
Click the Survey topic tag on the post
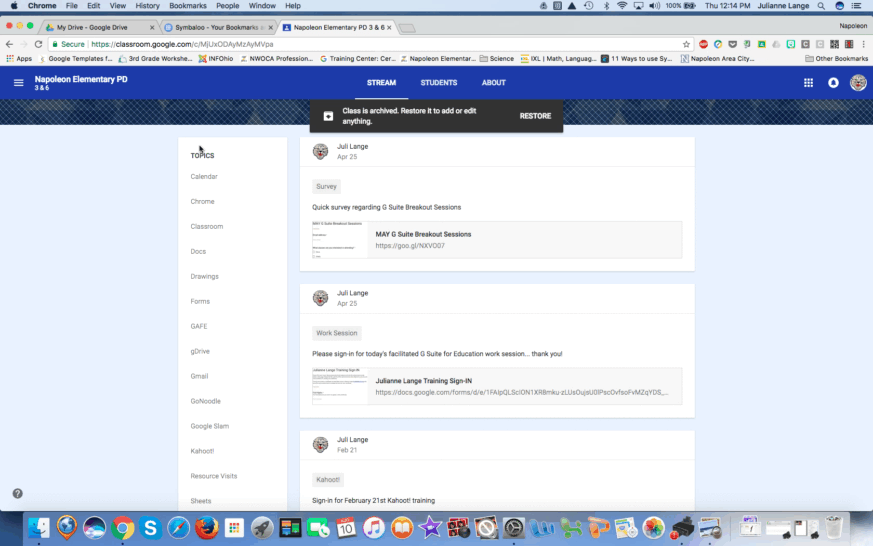click(326, 186)
